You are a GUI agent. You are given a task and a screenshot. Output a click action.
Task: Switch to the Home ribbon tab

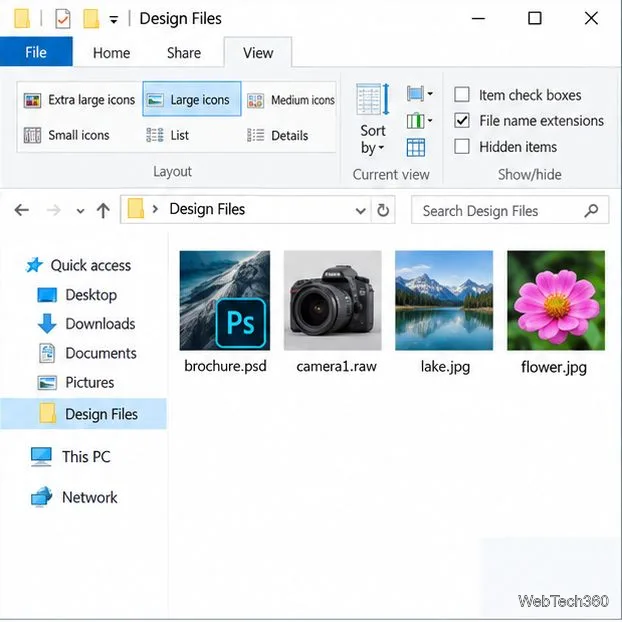pos(111,53)
